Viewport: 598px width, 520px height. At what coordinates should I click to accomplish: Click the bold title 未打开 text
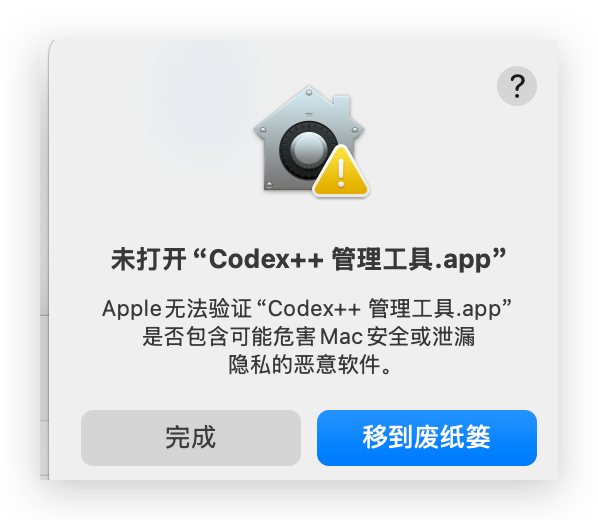click(148, 259)
